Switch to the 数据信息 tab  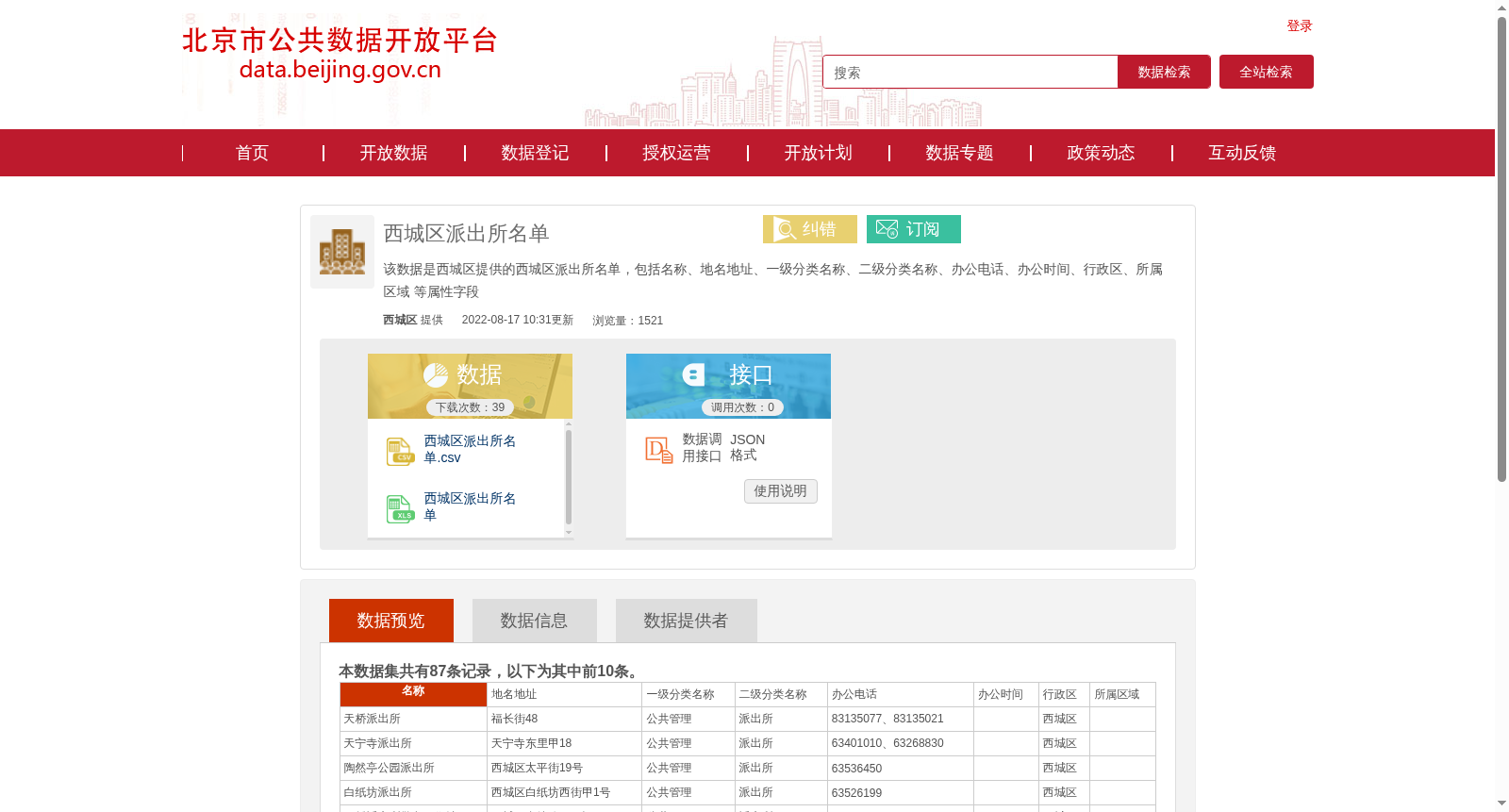[x=535, y=621]
